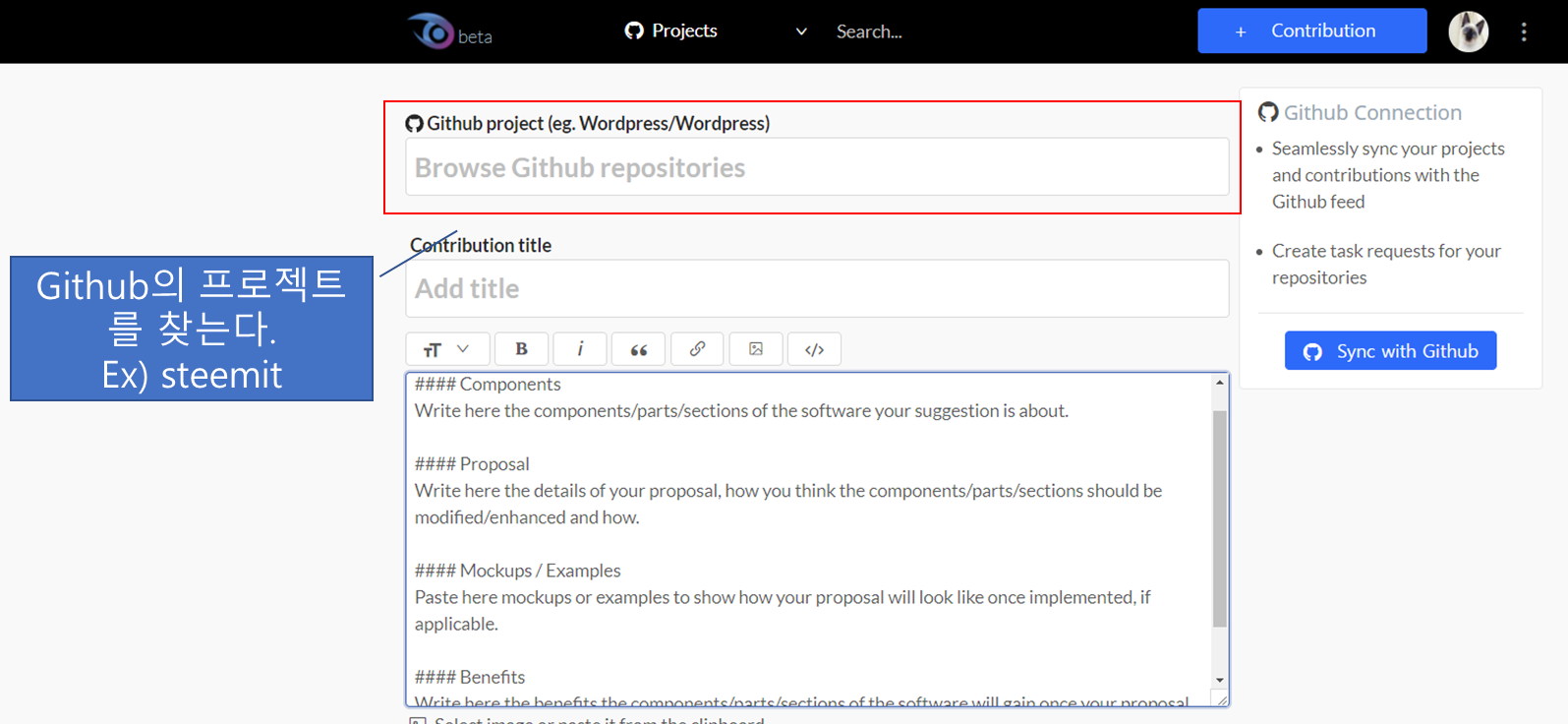Click the 'Contribution title' label
The height and width of the screenshot is (724, 1568).
point(481,245)
